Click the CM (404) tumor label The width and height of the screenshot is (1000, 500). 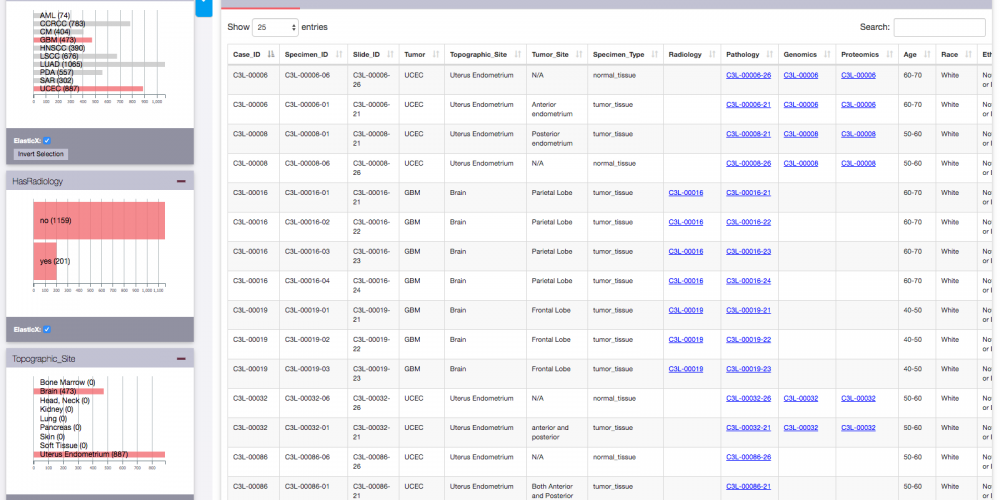click(x=55, y=31)
